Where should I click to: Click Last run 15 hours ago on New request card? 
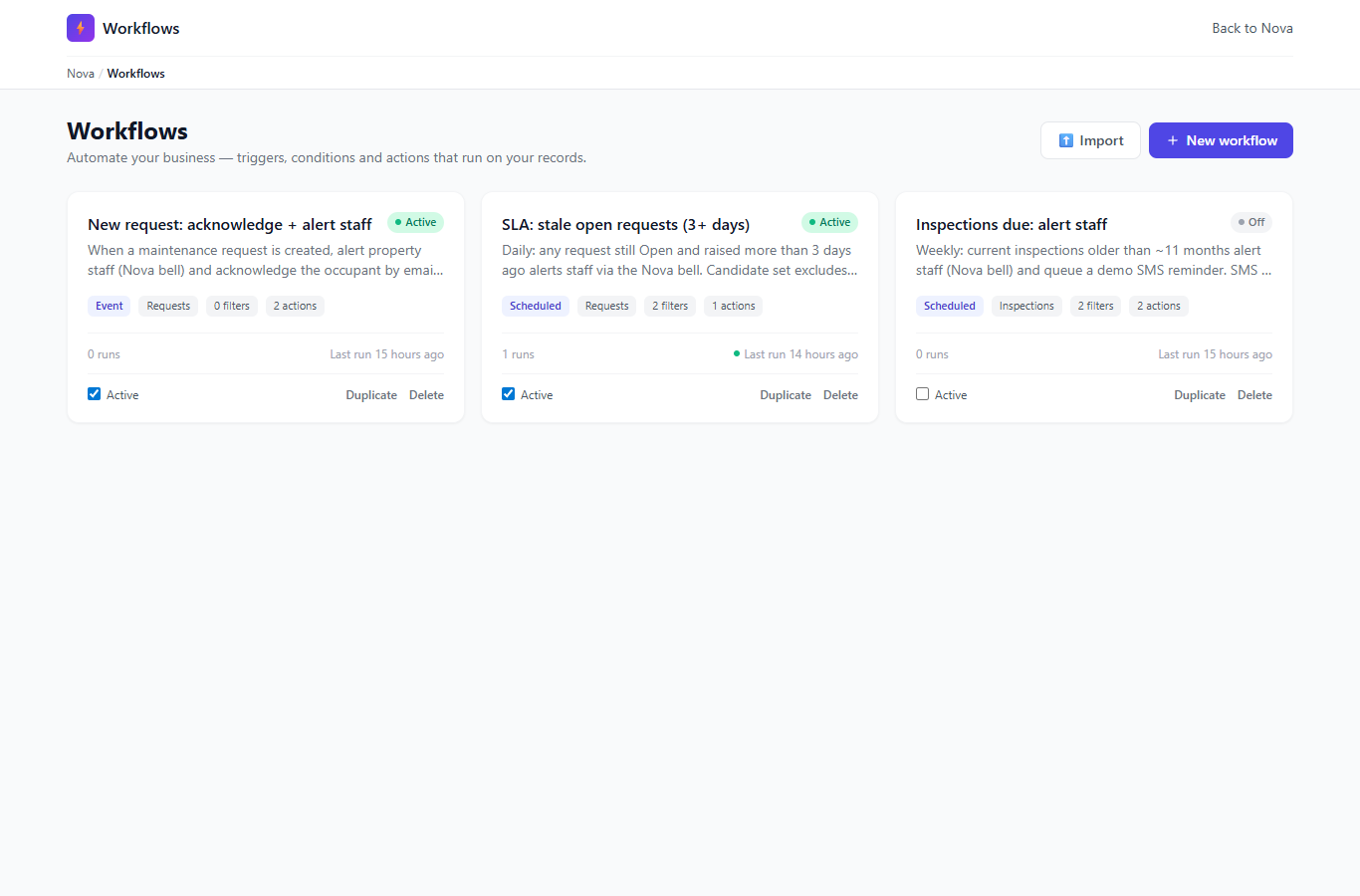coord(387,354)
